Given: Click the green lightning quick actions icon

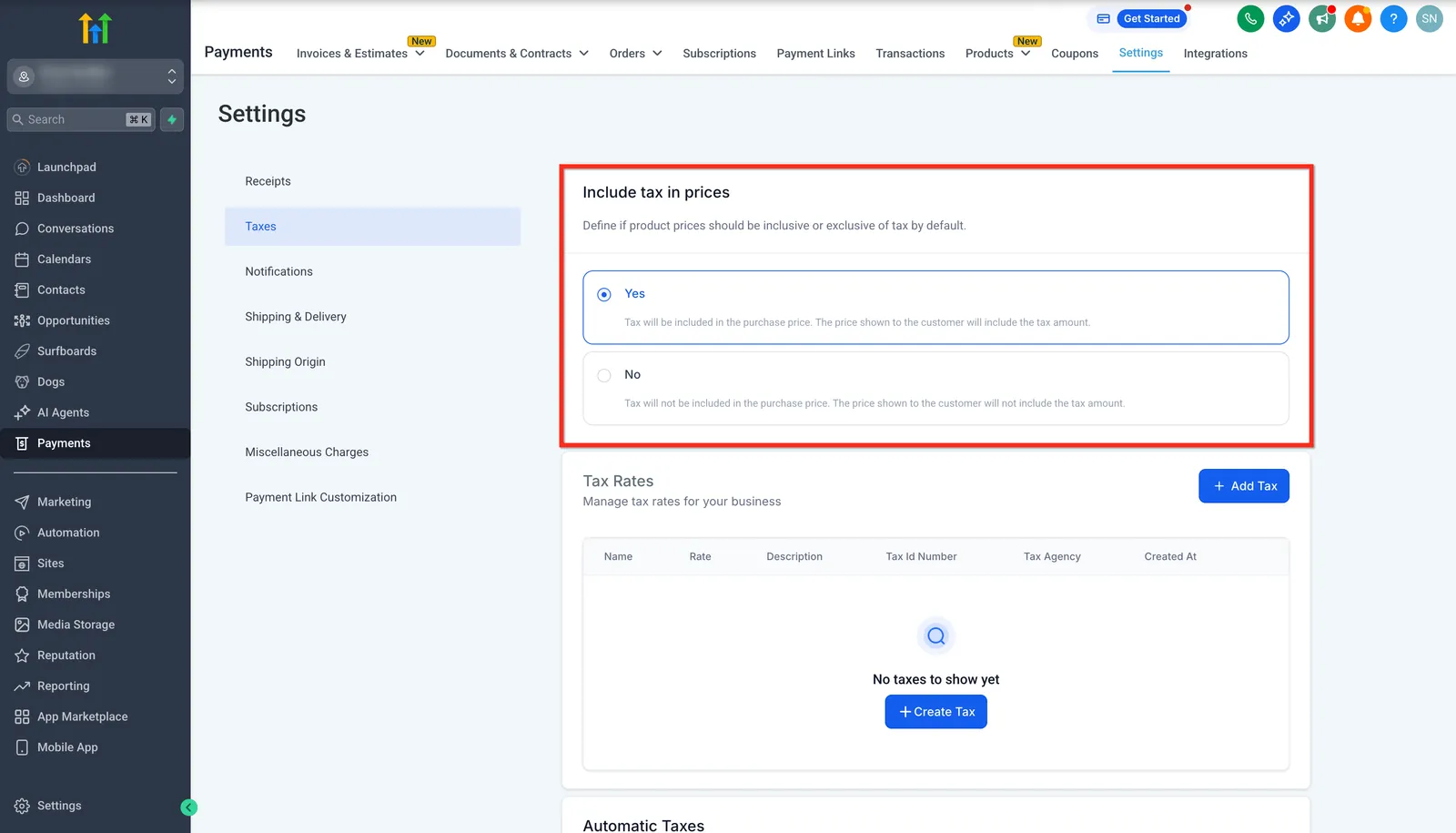Looking at the screenshot, I should pyautogui.click(x=172, y=119).
